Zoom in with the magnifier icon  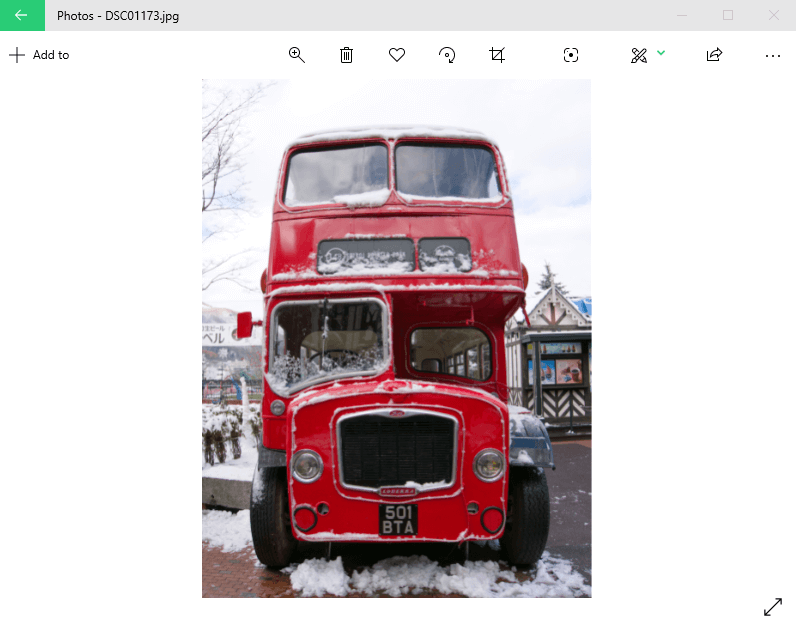(296, 55)
